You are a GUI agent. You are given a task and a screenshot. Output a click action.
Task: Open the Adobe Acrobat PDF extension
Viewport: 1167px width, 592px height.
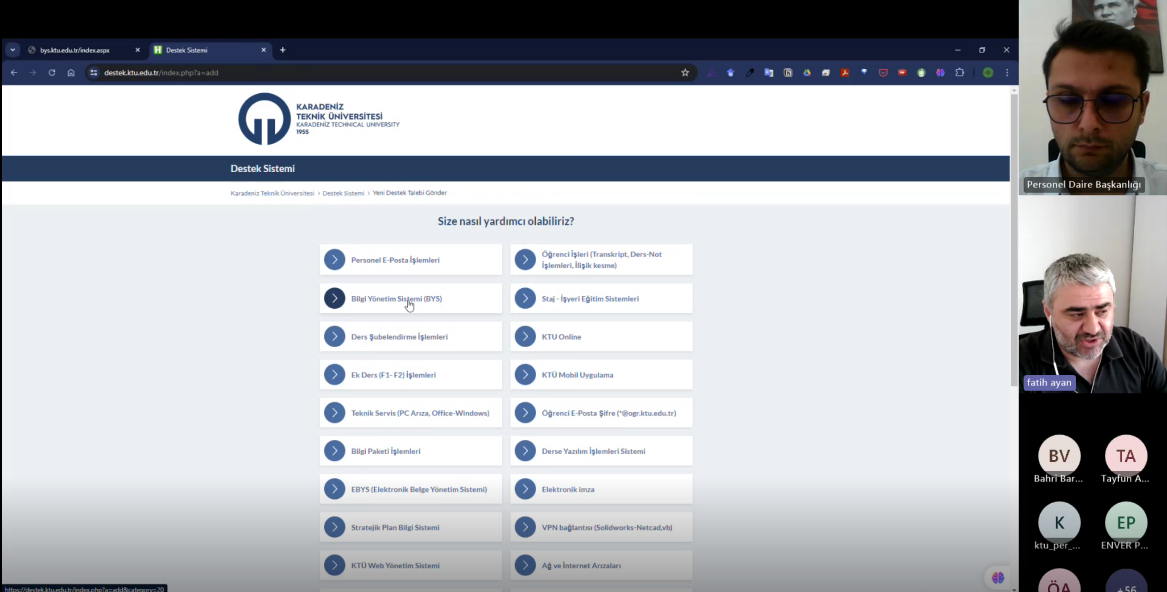pos(845,72)
